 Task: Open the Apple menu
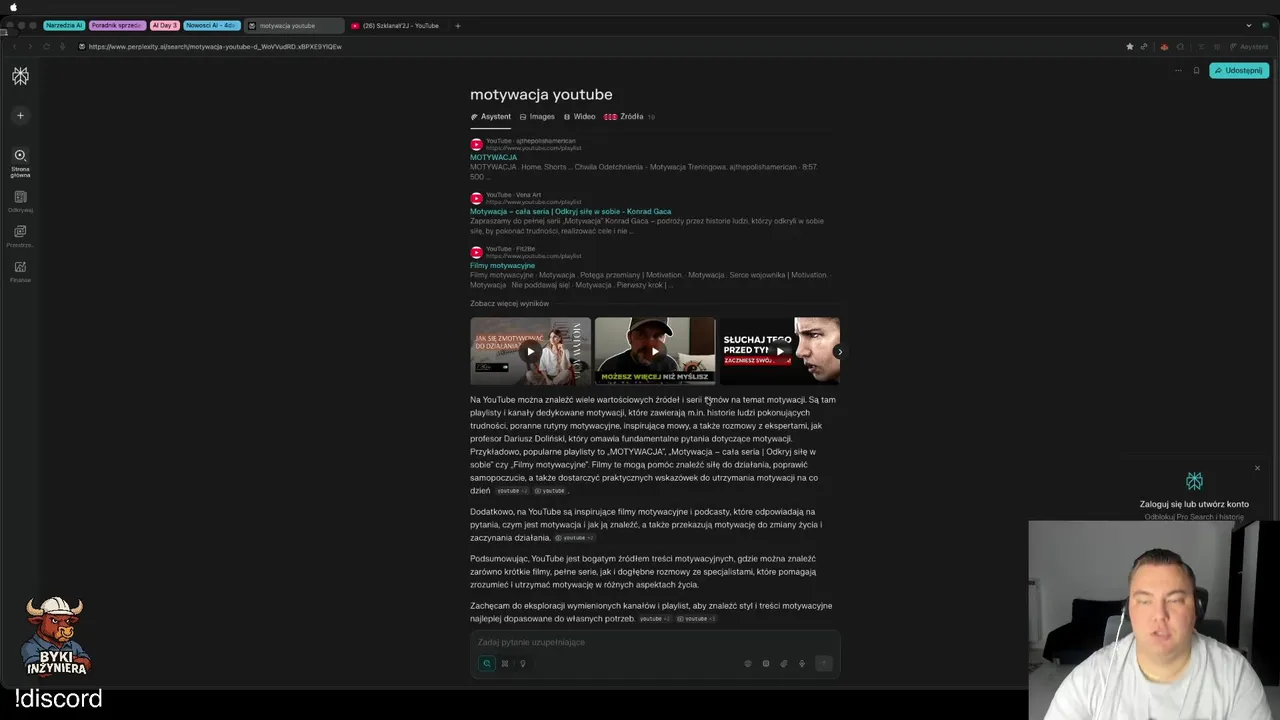13,7
